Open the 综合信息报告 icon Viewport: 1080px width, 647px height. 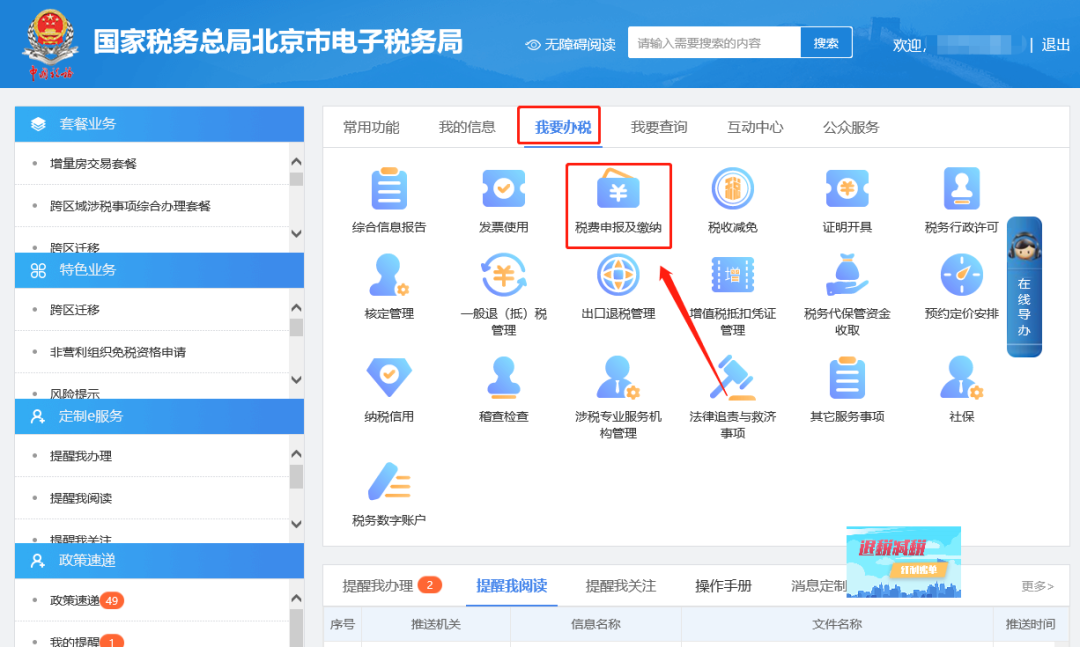point(388,190)
